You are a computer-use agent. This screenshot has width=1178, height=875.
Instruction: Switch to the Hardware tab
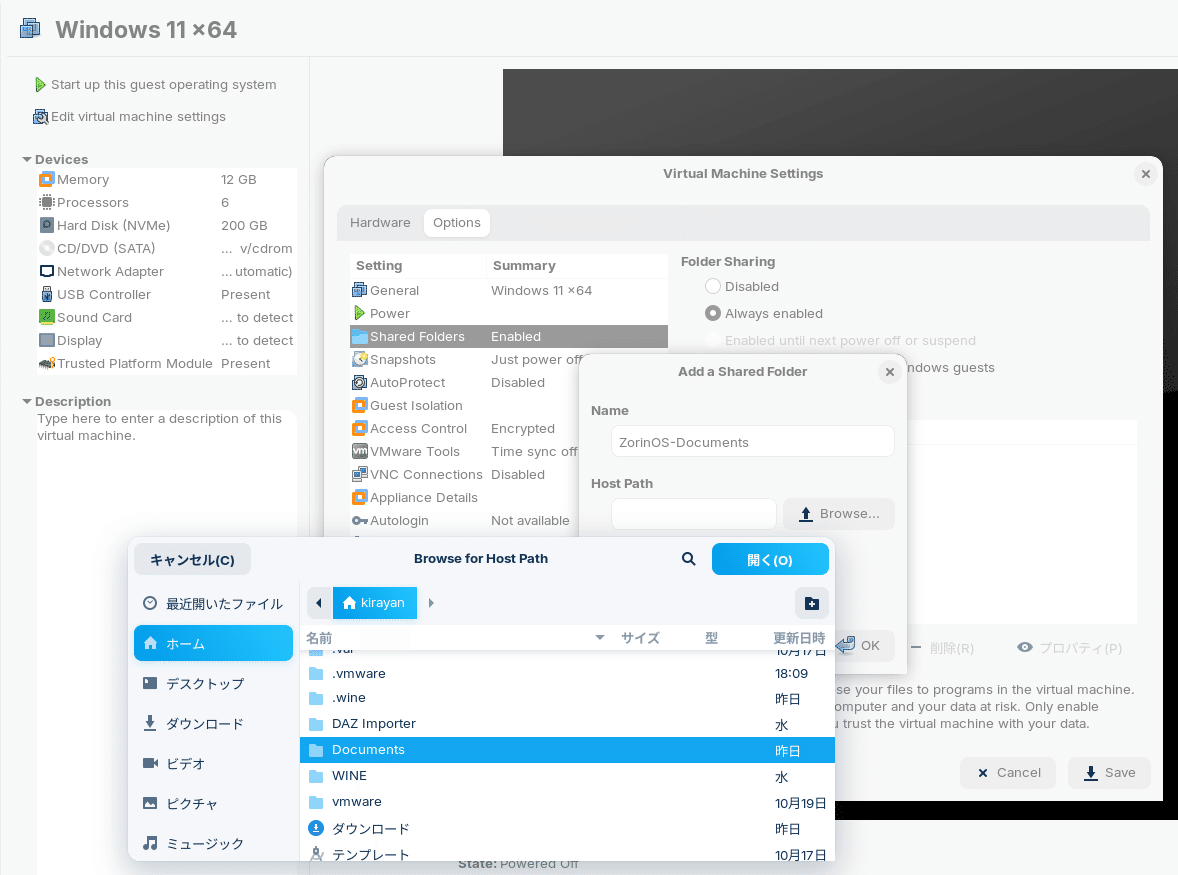pos(380,222)
